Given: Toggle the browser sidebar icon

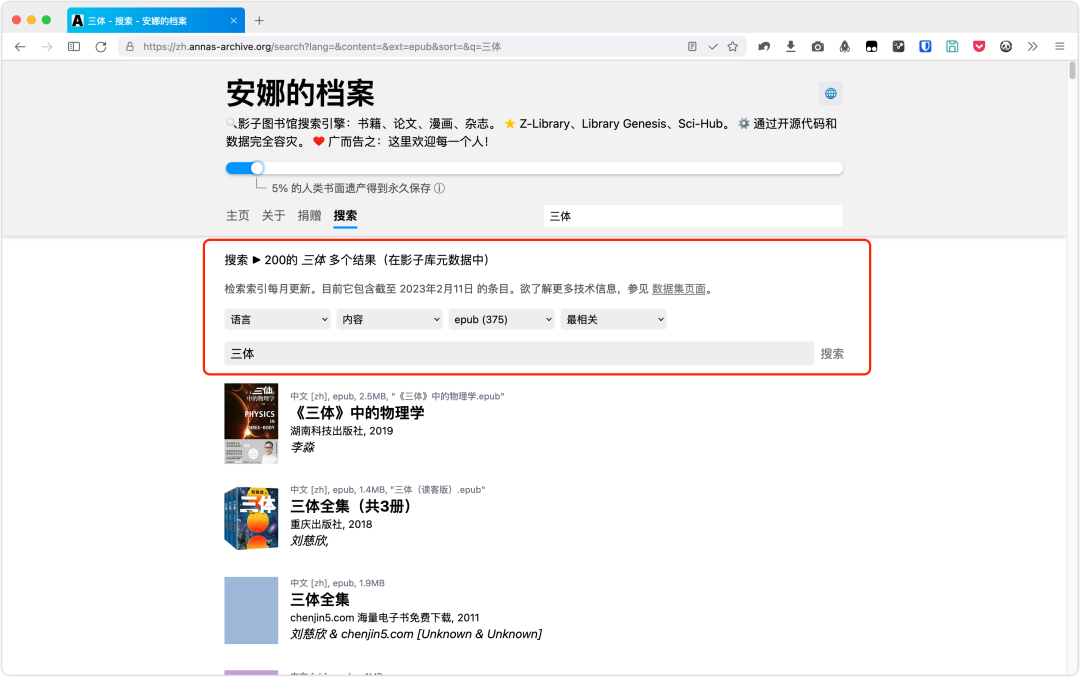Looking at the screenshot, I should [74, 47].
